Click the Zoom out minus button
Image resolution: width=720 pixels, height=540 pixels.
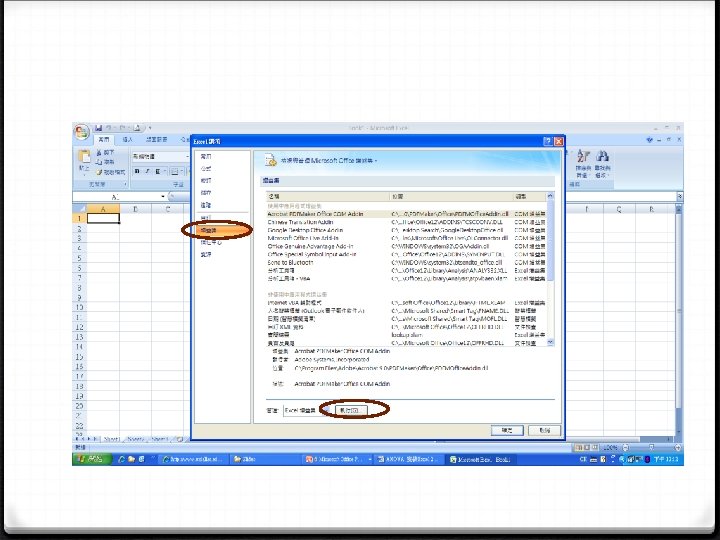point(625,447)
